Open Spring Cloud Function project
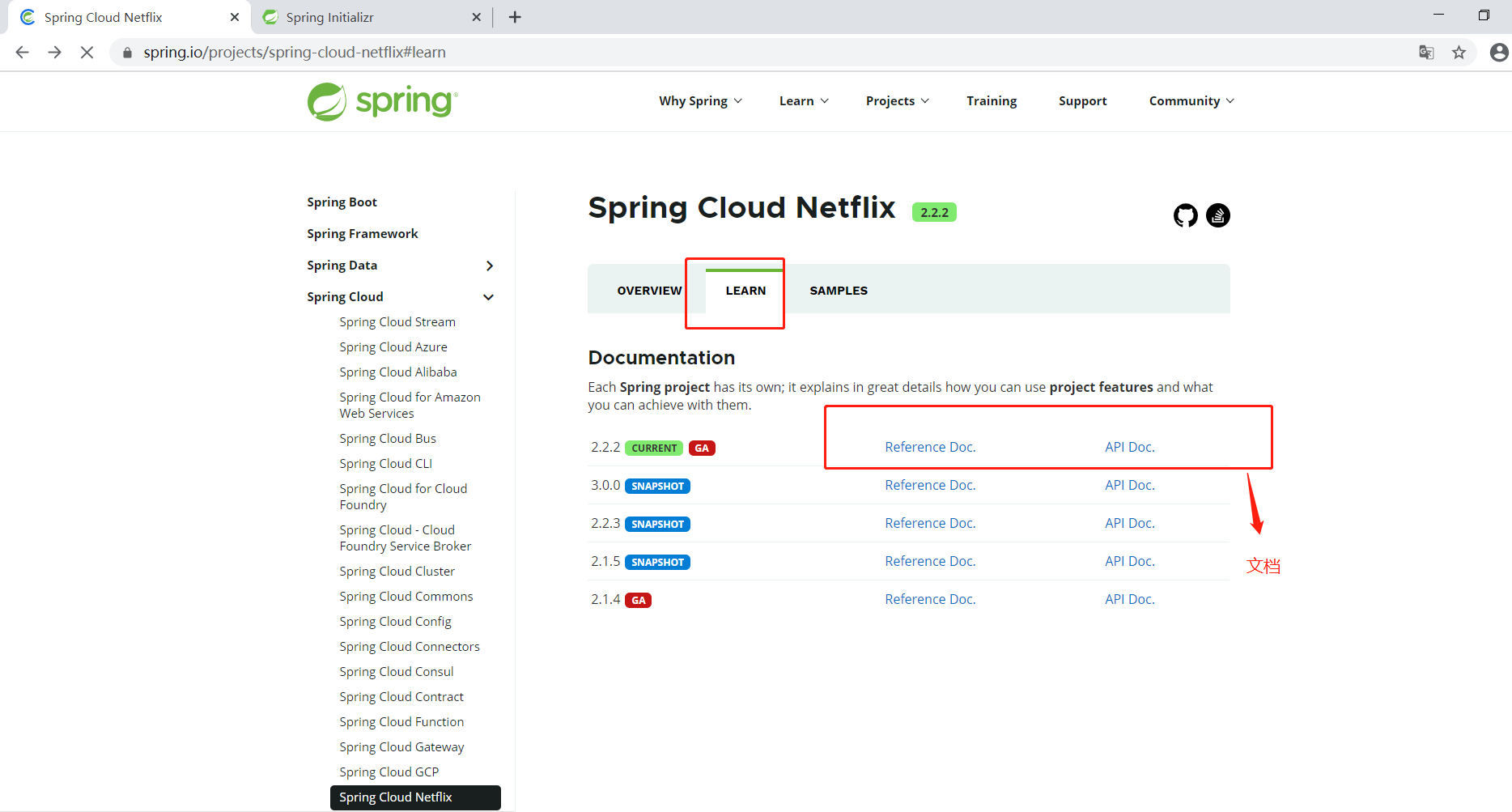Image resolution: width=1512 pixels, height=812 pixels. pyautogui.click(x=401, y=722)
